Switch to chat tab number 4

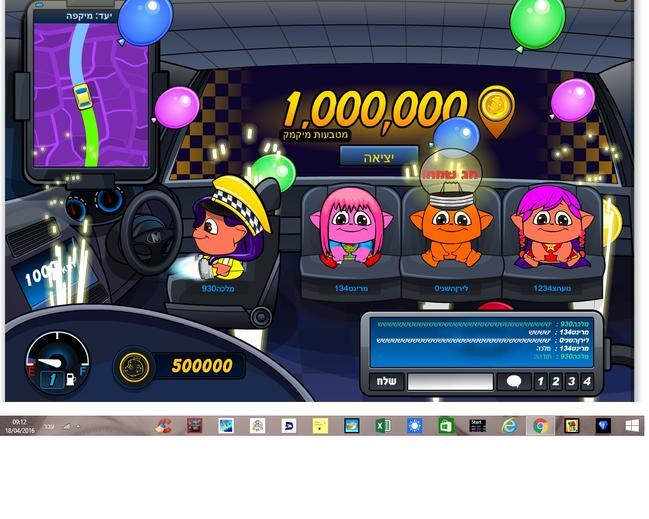pyautogui.click(x=587, y=382)
